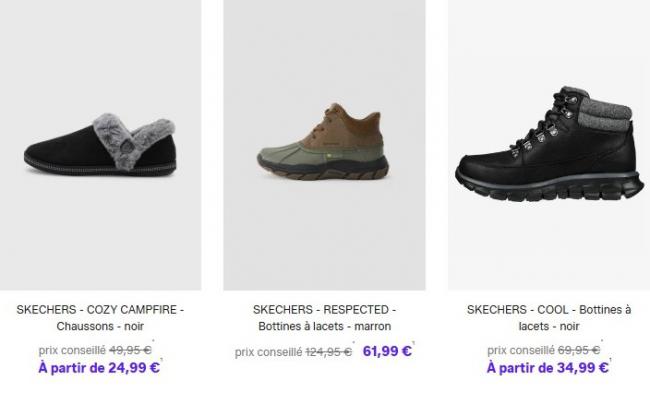Click the 'À partir de 34,99 €' price
The width and height of the screenshot is (650, 404).
[548, 368]
